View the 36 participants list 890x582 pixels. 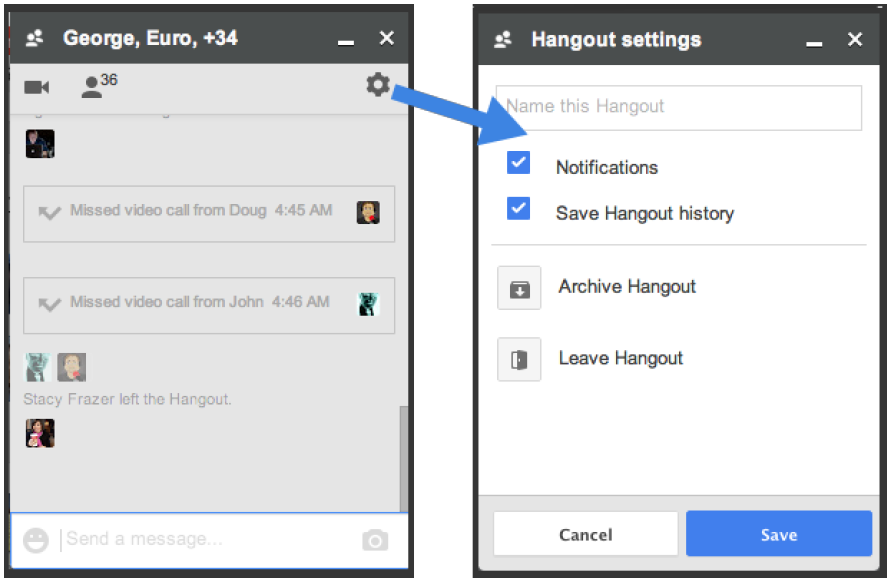(99, 85)
